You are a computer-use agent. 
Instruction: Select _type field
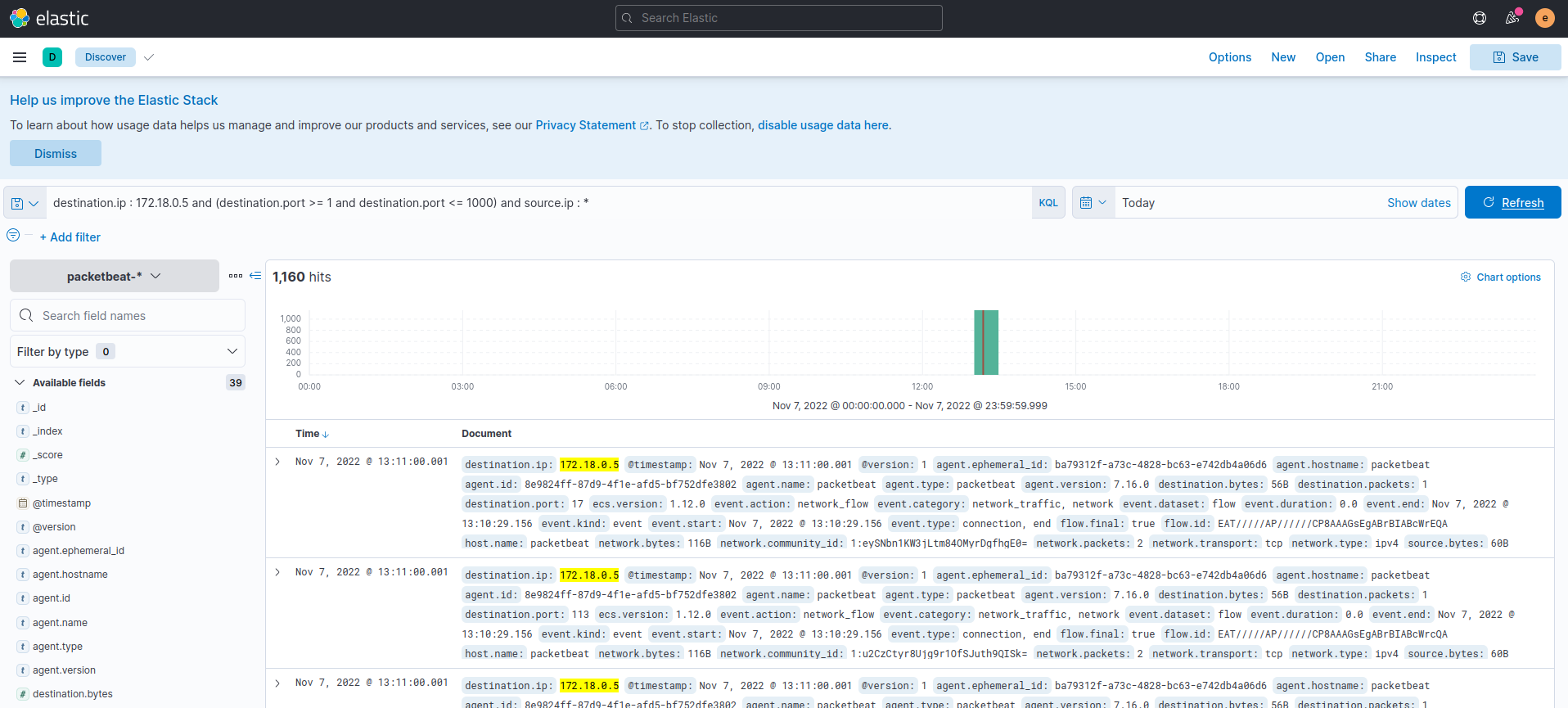click(45, 479)
